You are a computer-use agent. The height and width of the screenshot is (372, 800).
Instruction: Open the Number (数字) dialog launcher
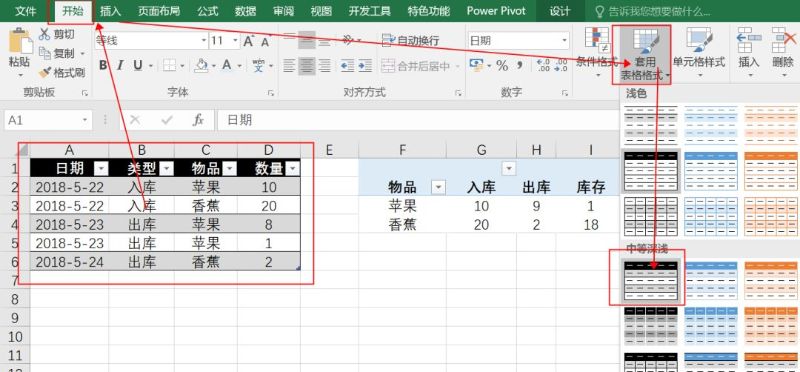pyautogui.click(x=565, y=93)
